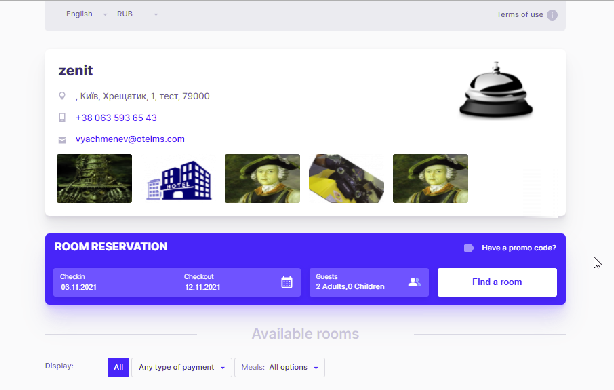Open the English language dropdown

pos(86,14)
